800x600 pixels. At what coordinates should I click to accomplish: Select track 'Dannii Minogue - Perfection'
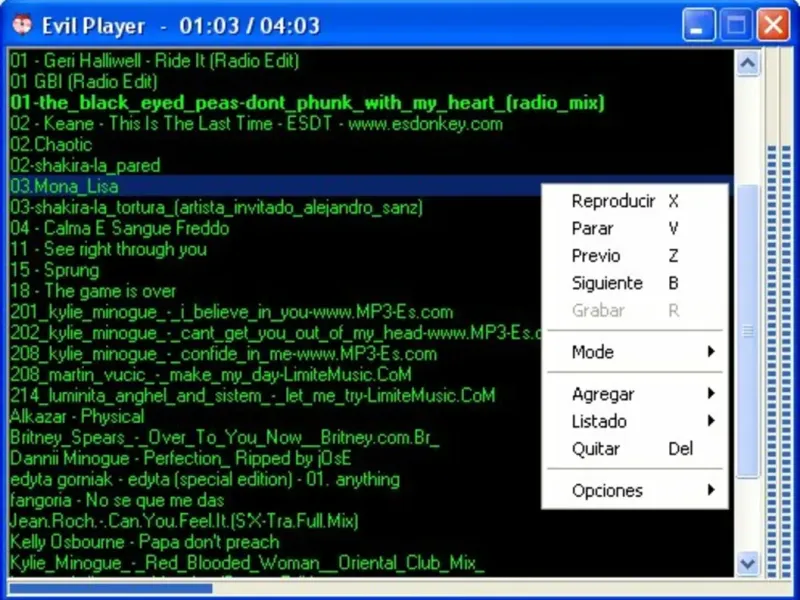tap(181, 458)
